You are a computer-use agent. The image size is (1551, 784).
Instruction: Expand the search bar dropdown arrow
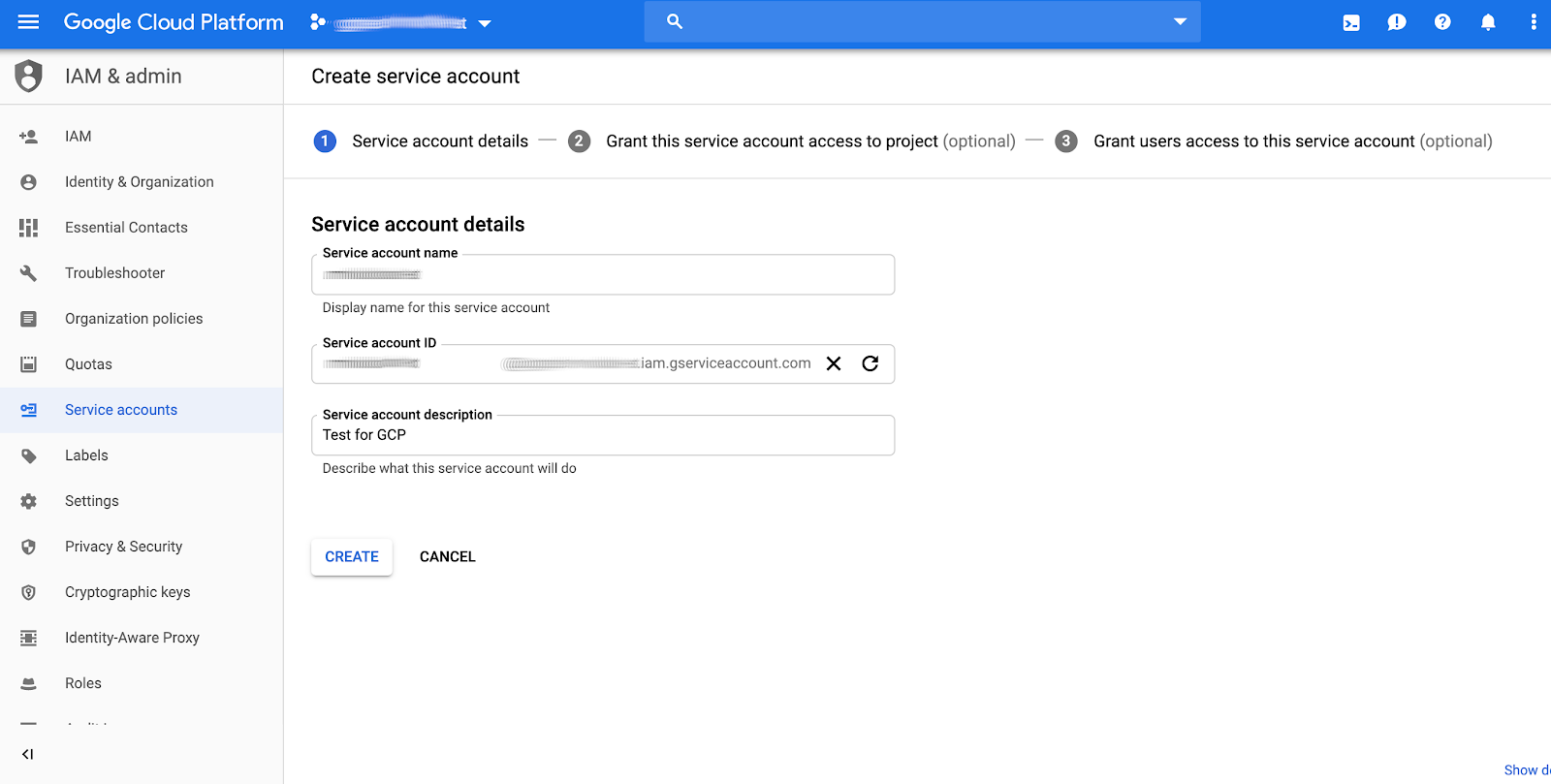[1180, 21]
